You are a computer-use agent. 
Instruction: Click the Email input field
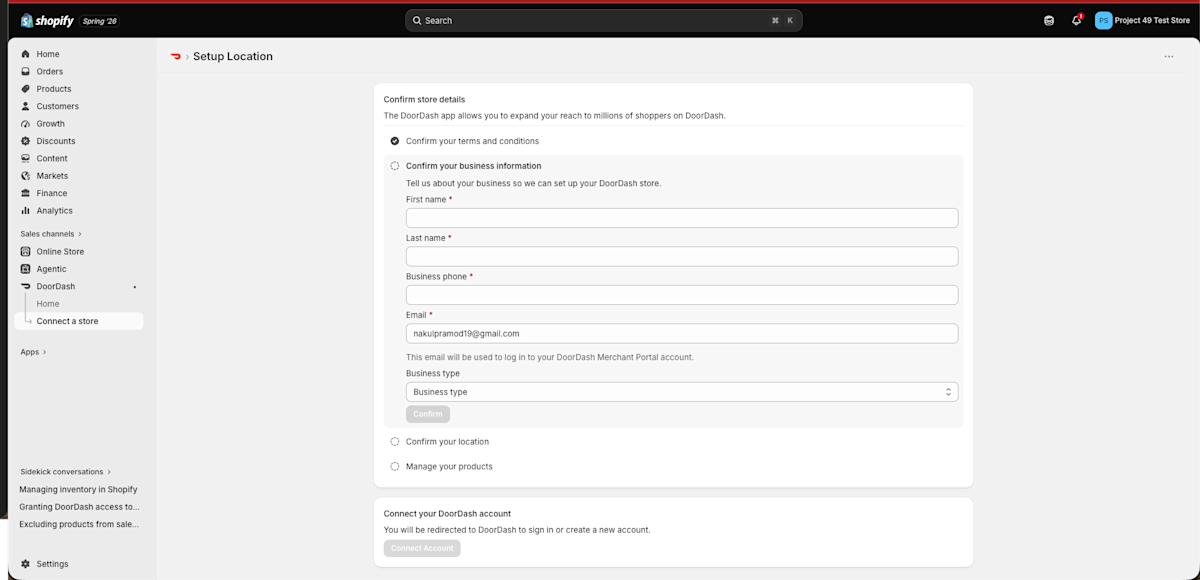click(682, 333)
